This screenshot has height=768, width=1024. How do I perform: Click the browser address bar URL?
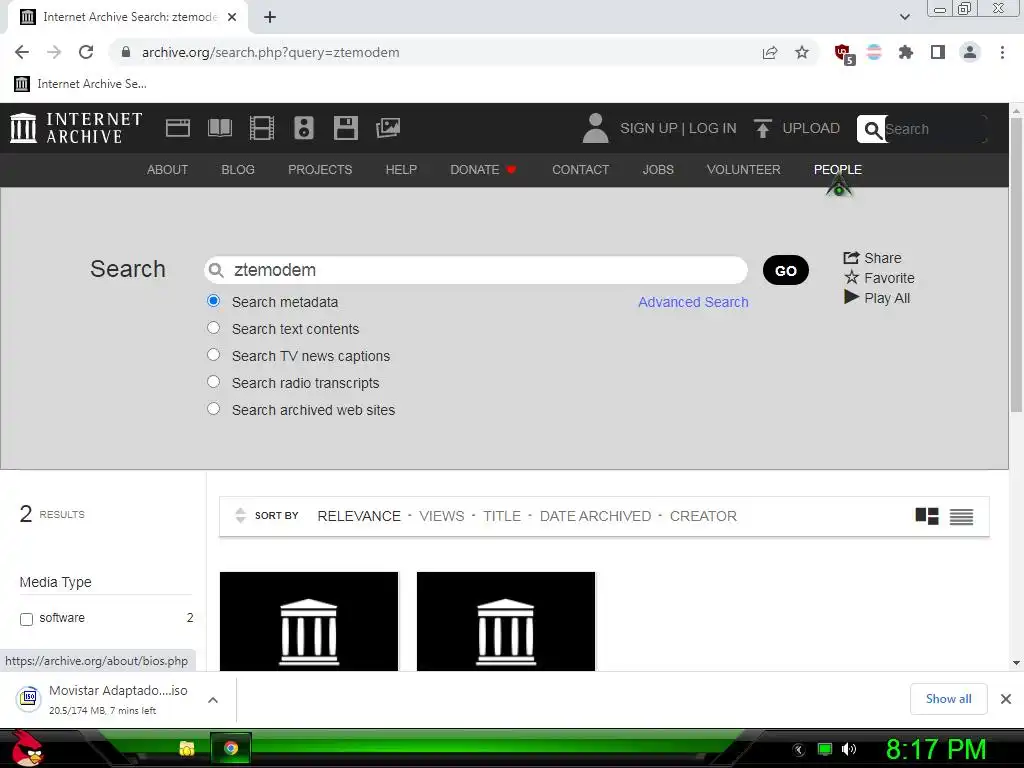tap(270, 52)
